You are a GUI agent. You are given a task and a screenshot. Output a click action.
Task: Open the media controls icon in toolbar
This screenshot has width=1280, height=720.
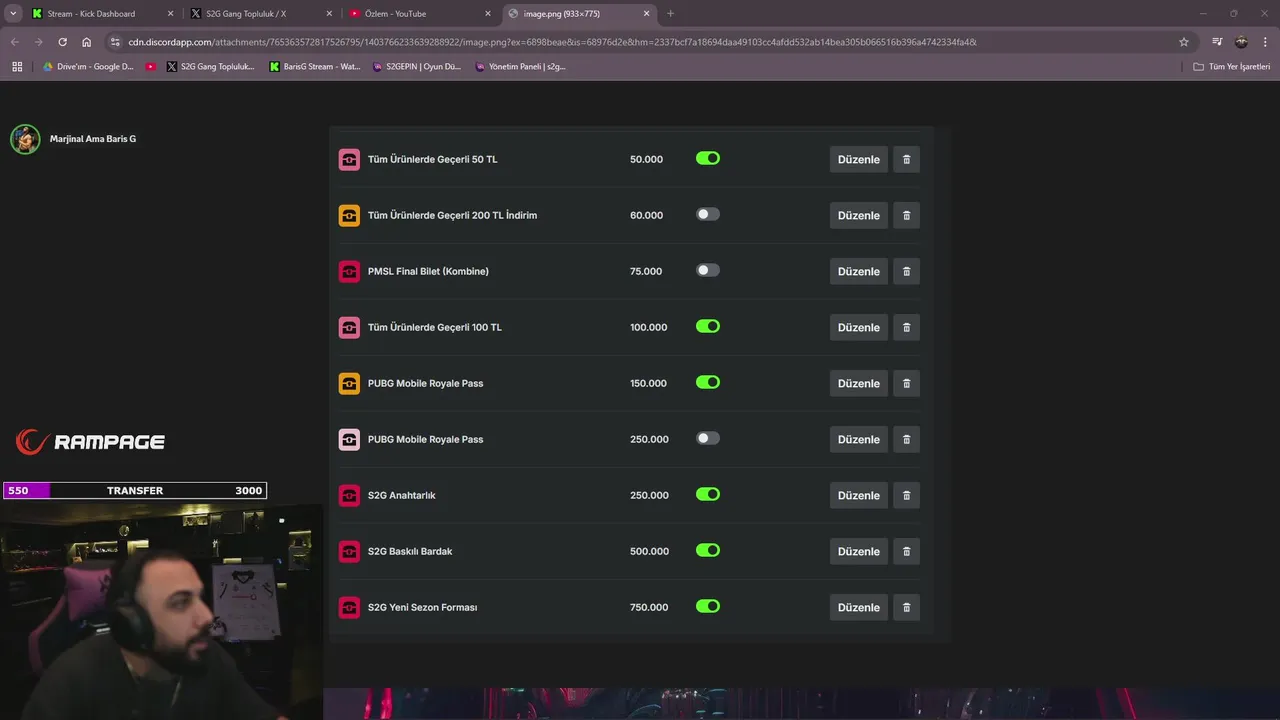tap(1217, 42)
